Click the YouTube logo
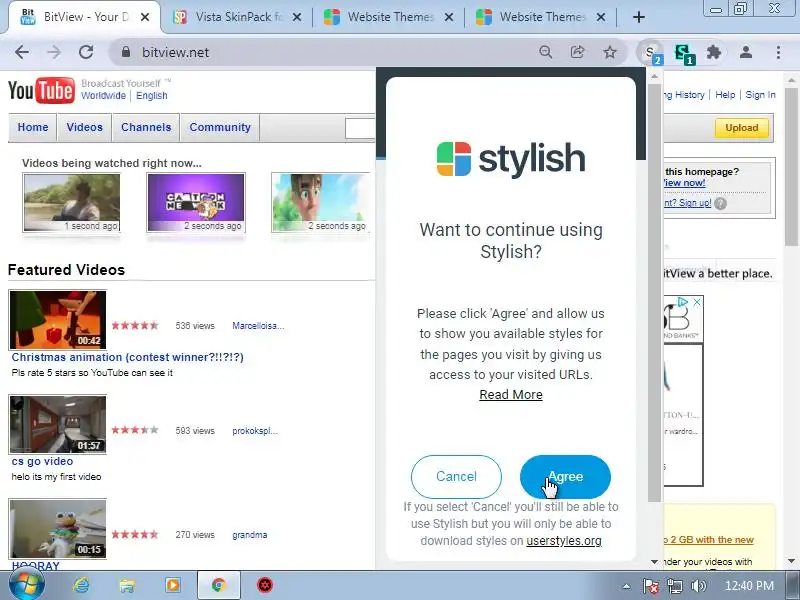The width and height of the screenshot is (800, 600). coord(41,90)
